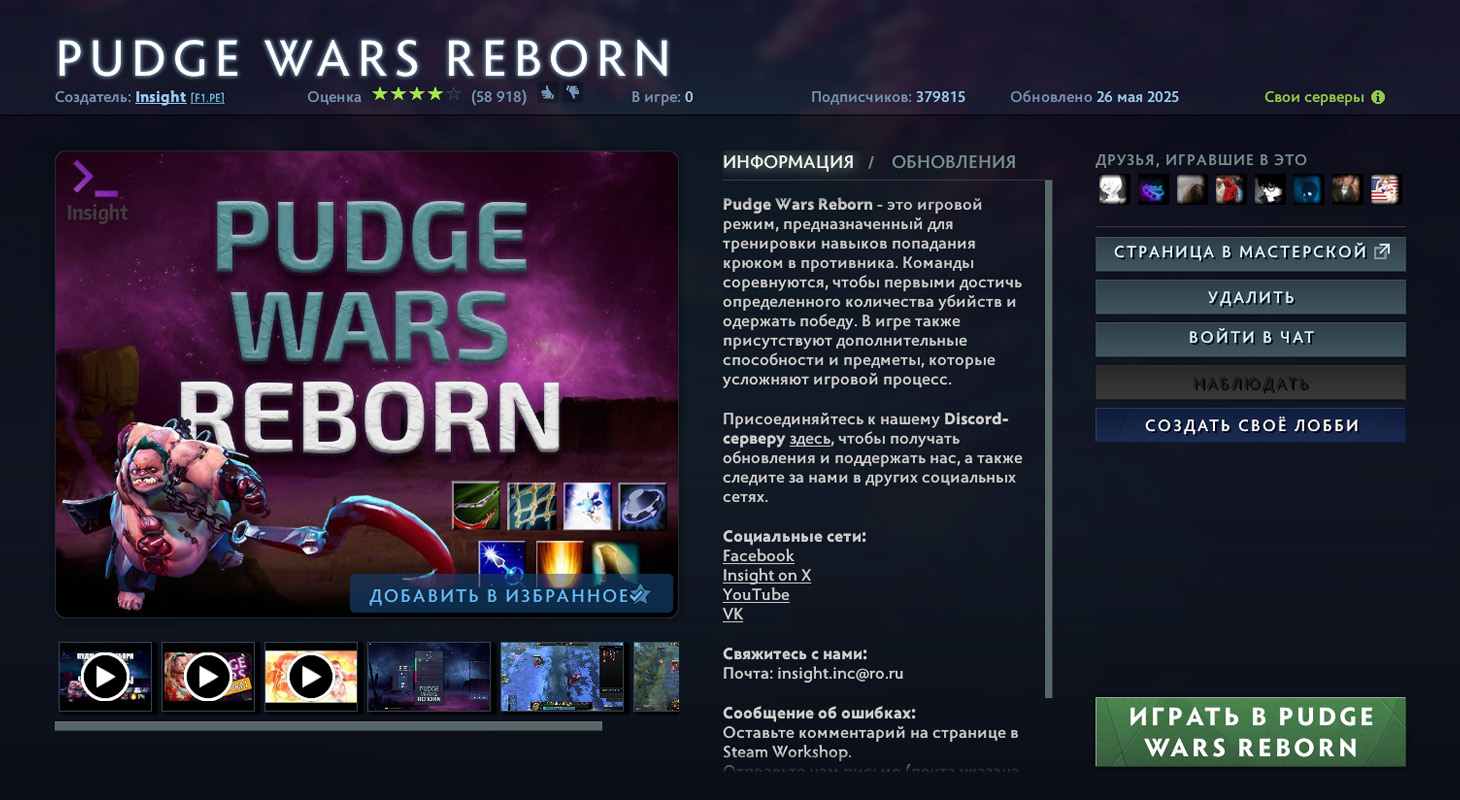The width and height of the screenshot is (1460, 800).
Task: Play the second video thumbnail
Action: pos(208,677)
